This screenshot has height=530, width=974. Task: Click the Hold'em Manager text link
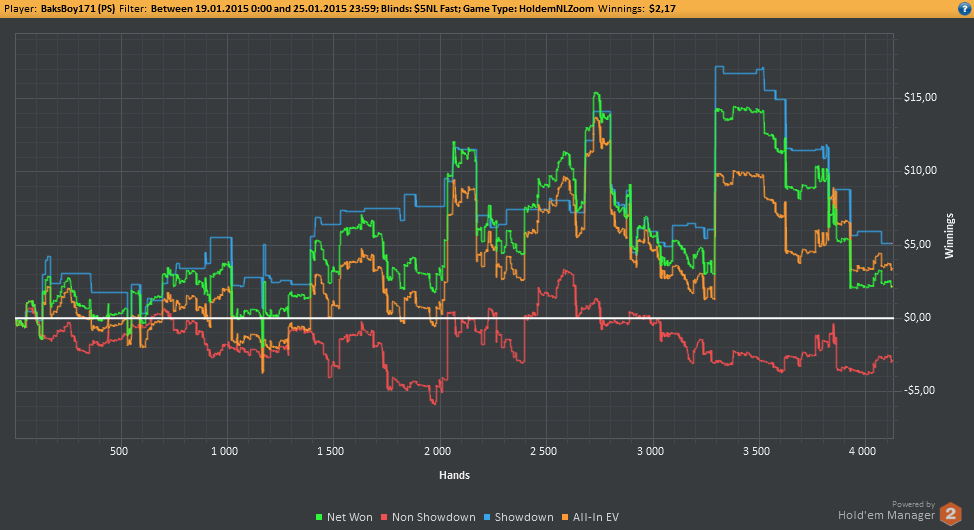click(886, 515)
